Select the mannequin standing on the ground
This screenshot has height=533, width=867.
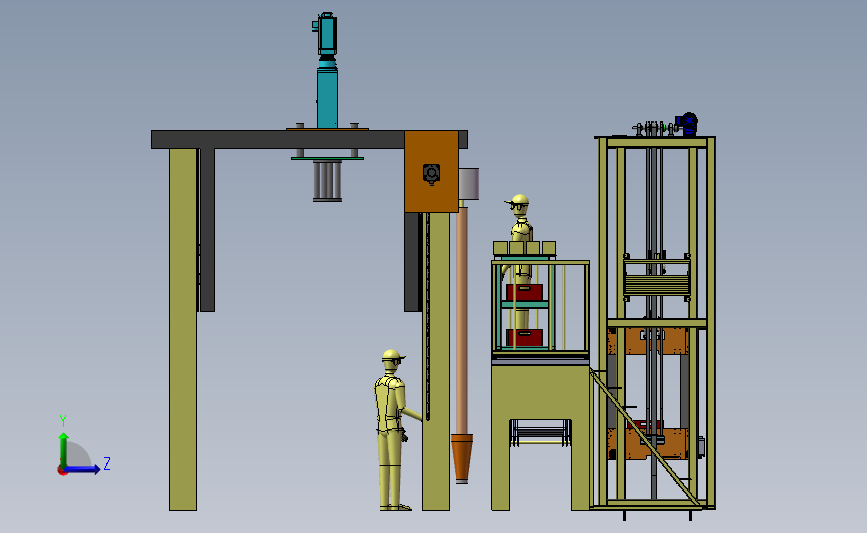393,430
